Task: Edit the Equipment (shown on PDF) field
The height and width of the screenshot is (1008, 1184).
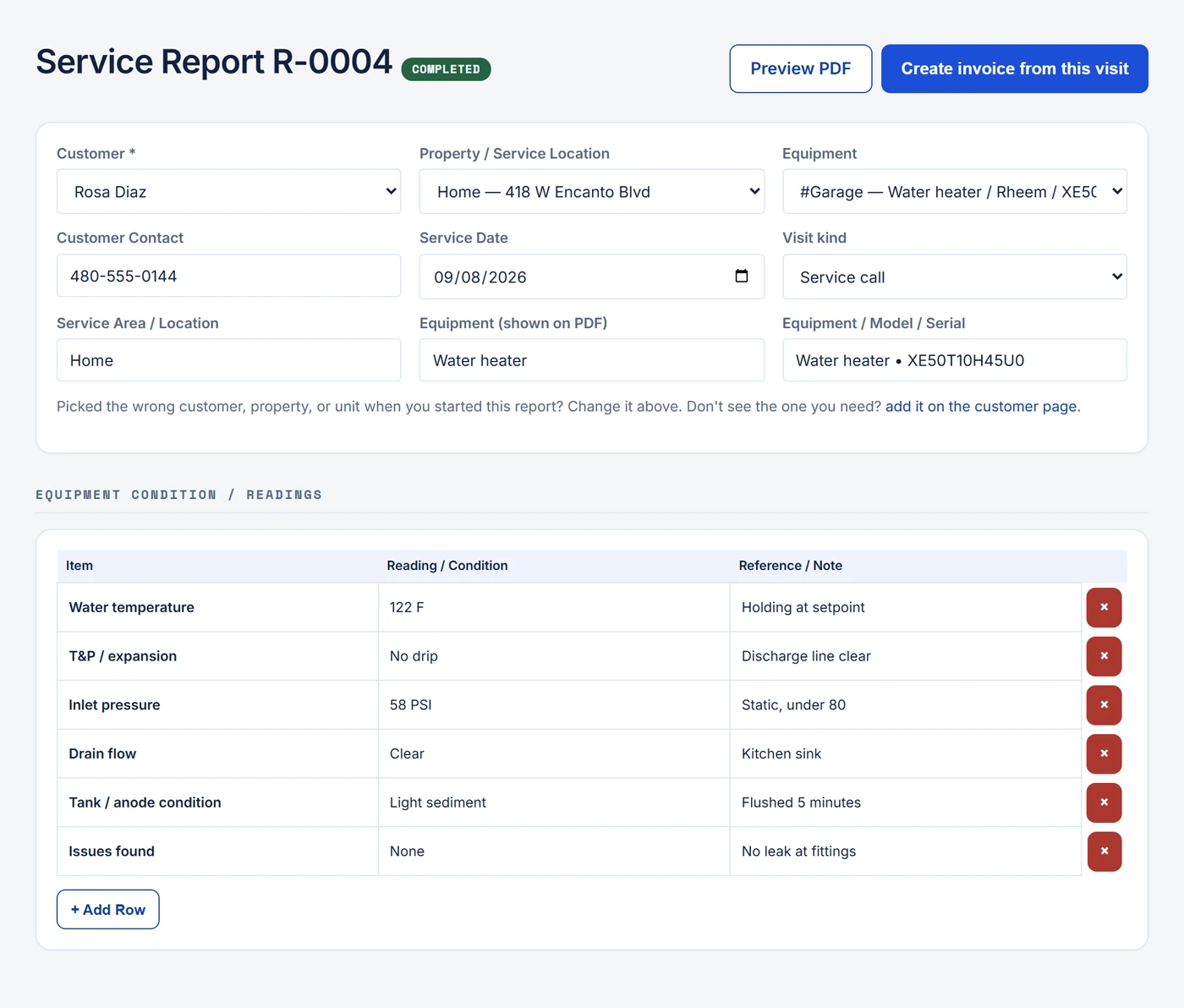Action: 591,360
